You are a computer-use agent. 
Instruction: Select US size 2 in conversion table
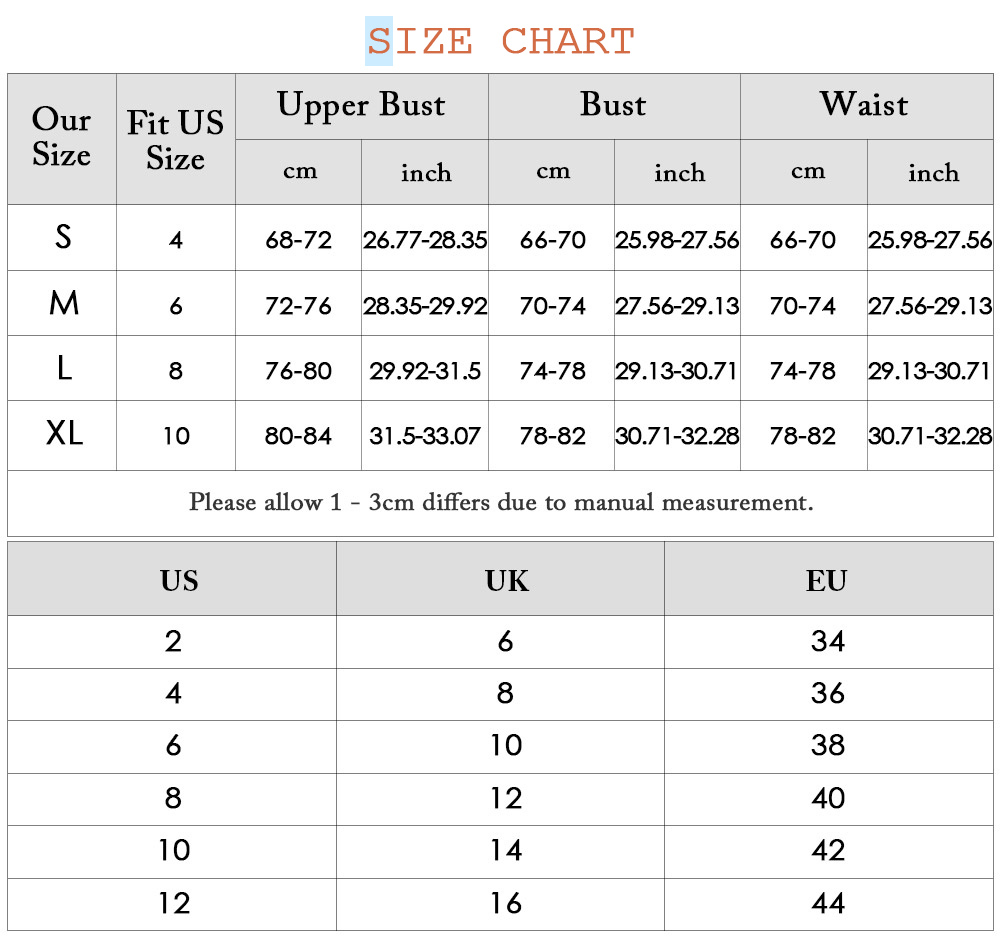coord(172,642)
